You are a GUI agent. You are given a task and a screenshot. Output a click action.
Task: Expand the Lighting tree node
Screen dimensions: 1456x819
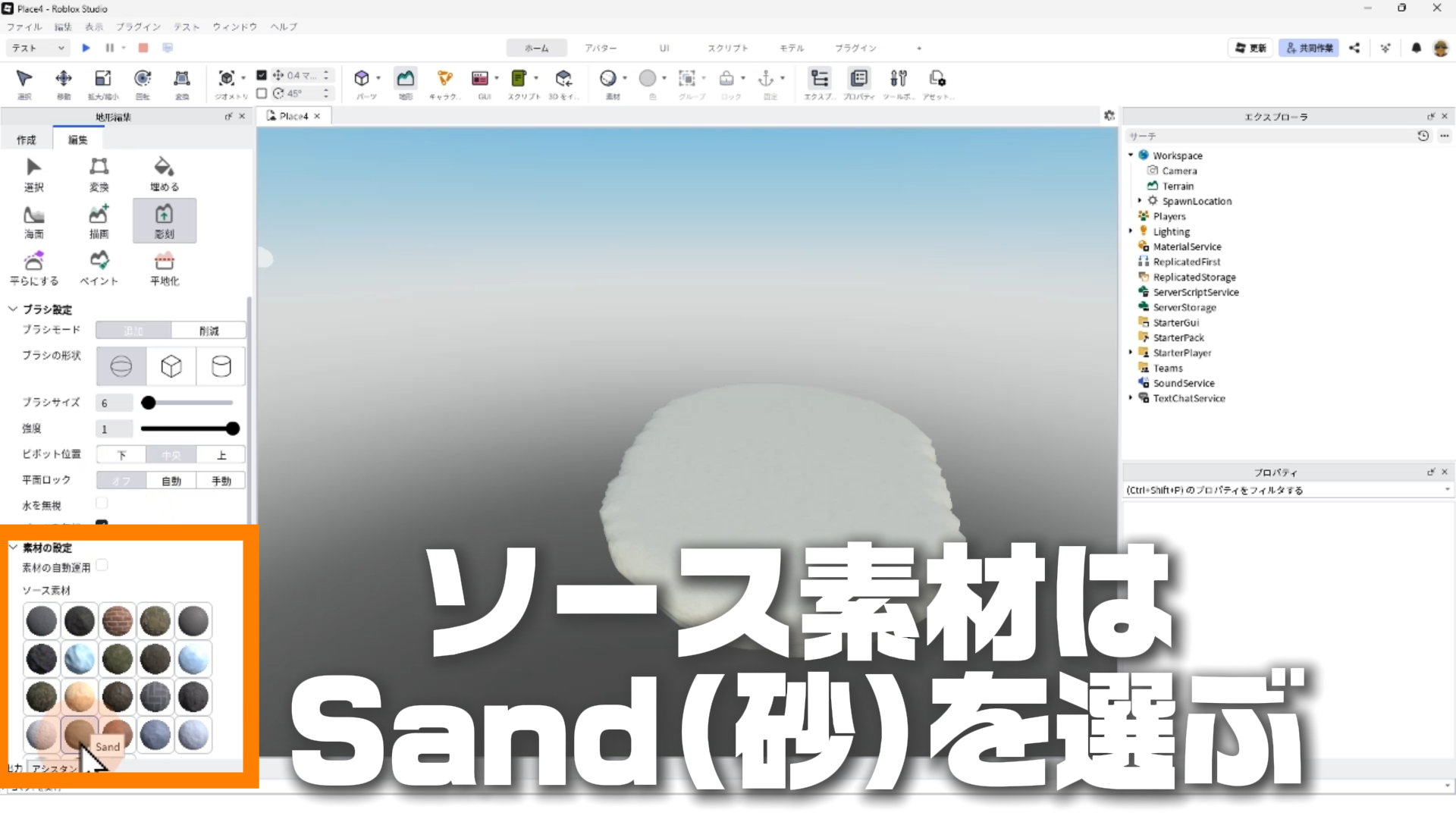[1131, 231]
